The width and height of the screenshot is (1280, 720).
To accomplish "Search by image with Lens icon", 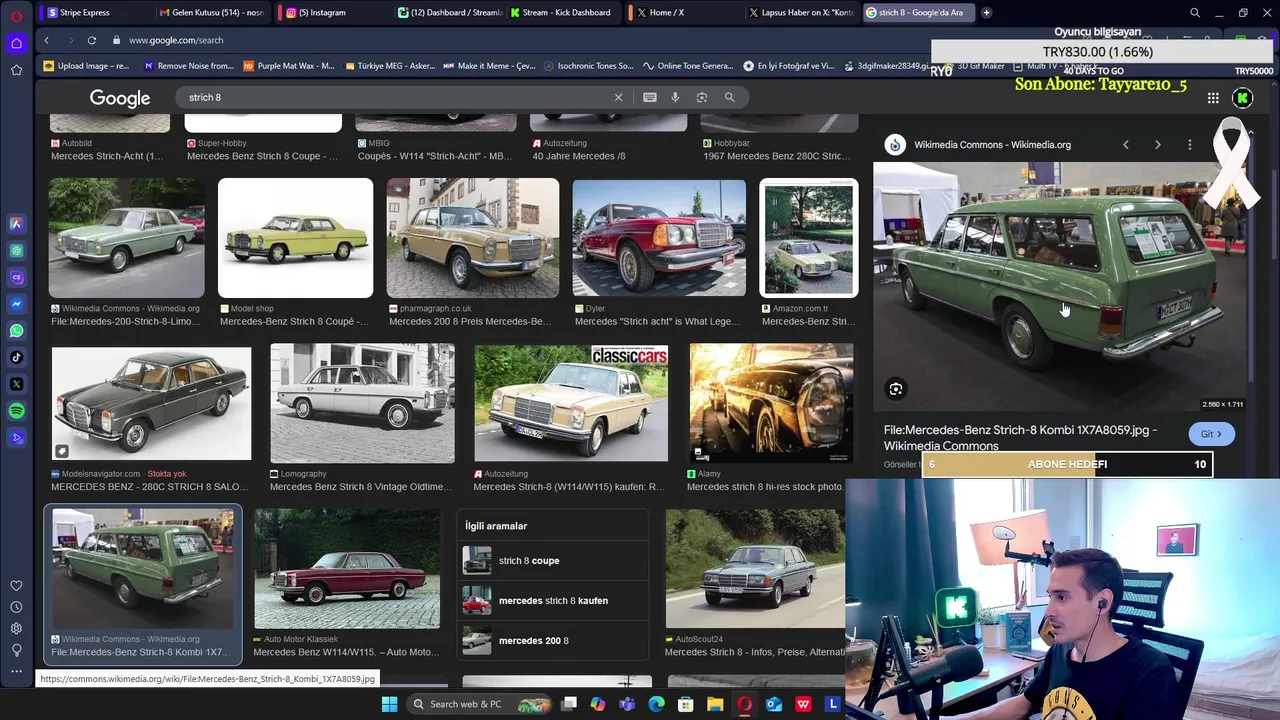I will click(x=702, y=97).
